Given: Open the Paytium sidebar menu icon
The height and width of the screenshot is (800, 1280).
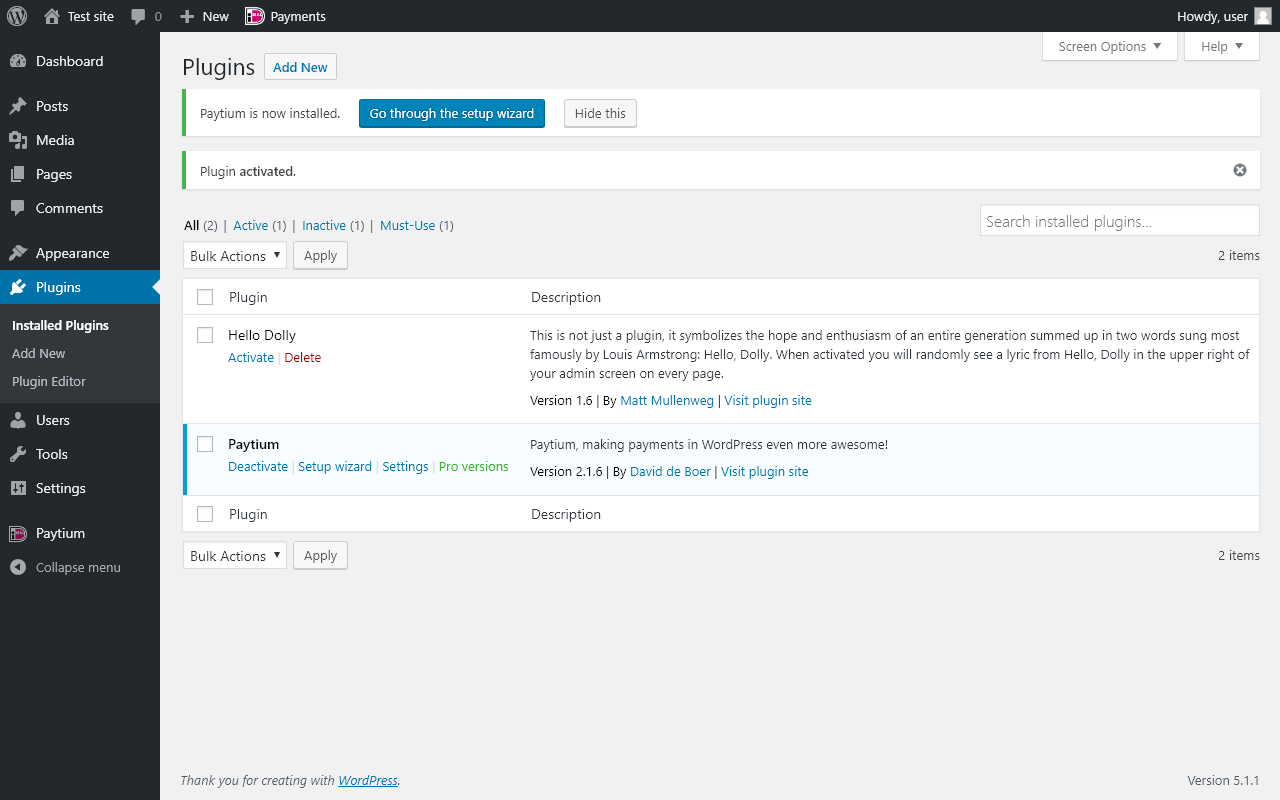Looking at the screenshot, I should click(18, 533).
